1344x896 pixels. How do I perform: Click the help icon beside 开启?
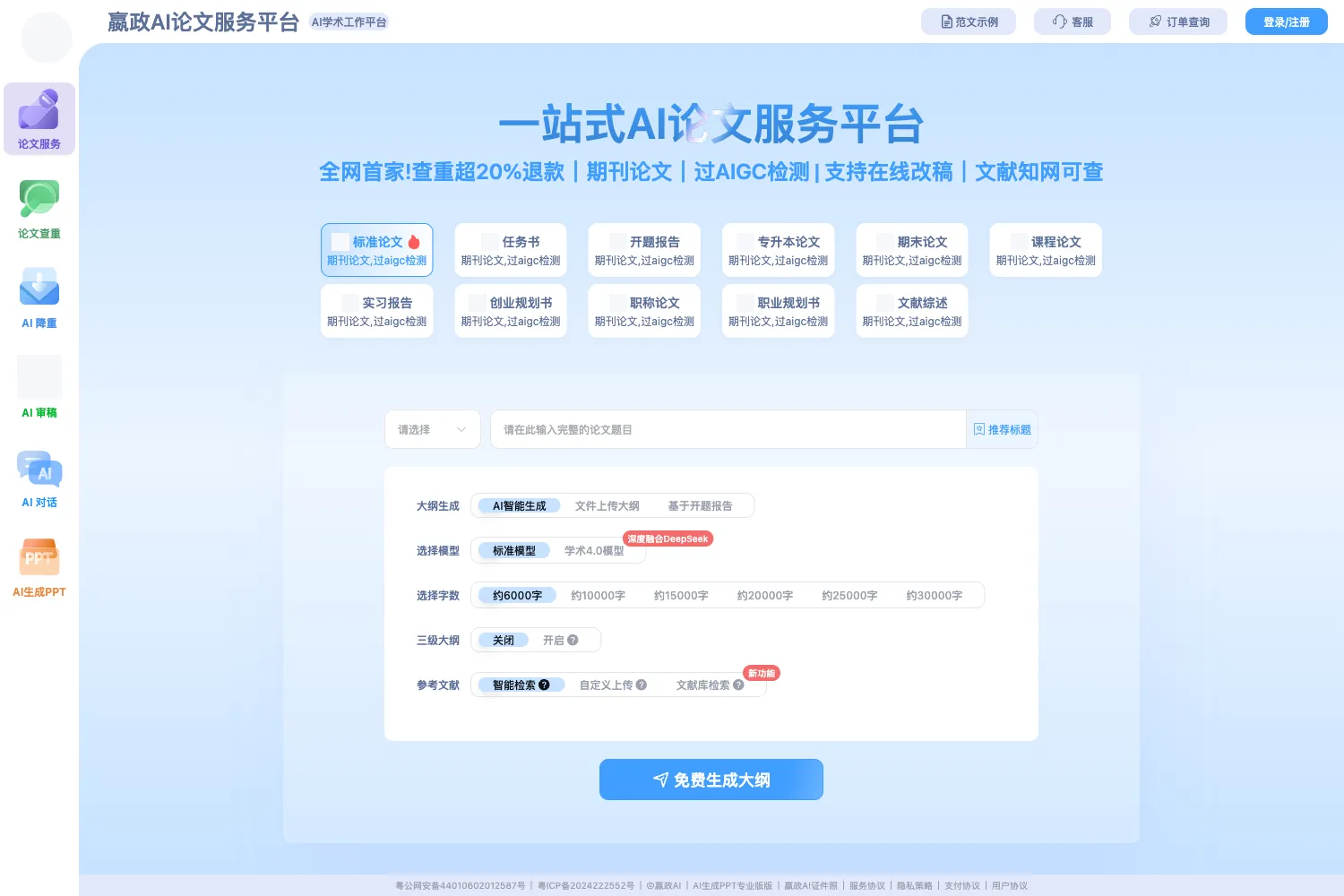tap(573, 640)
